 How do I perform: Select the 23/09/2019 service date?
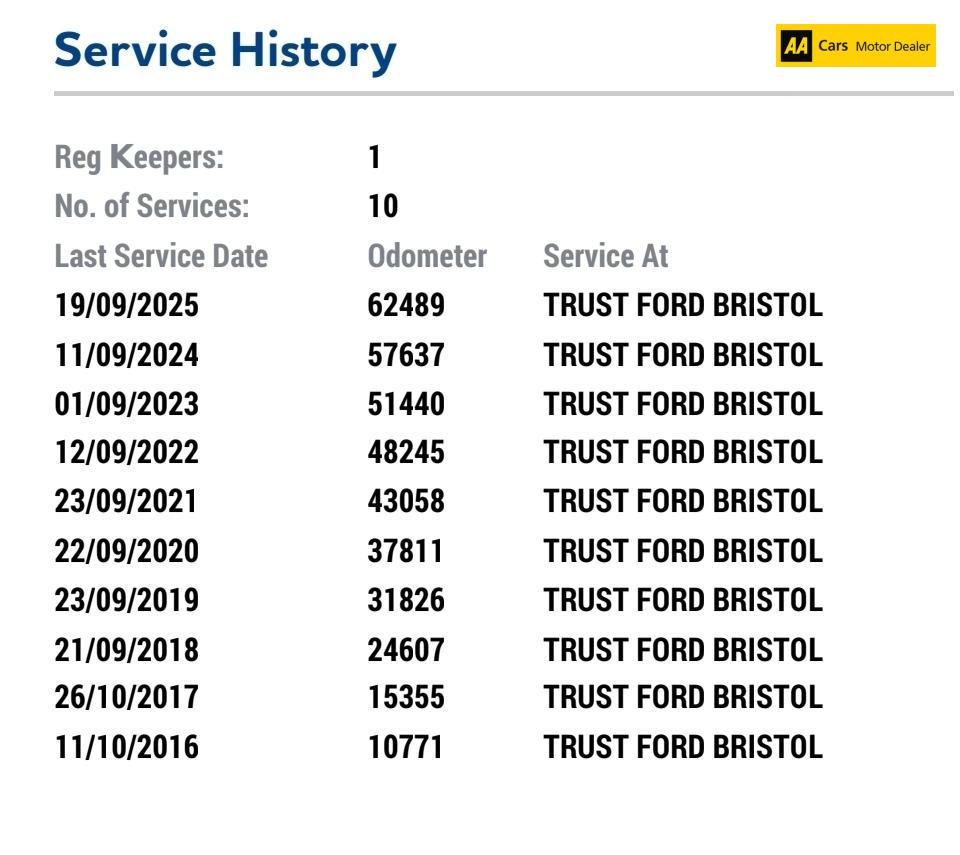point(126,600)
